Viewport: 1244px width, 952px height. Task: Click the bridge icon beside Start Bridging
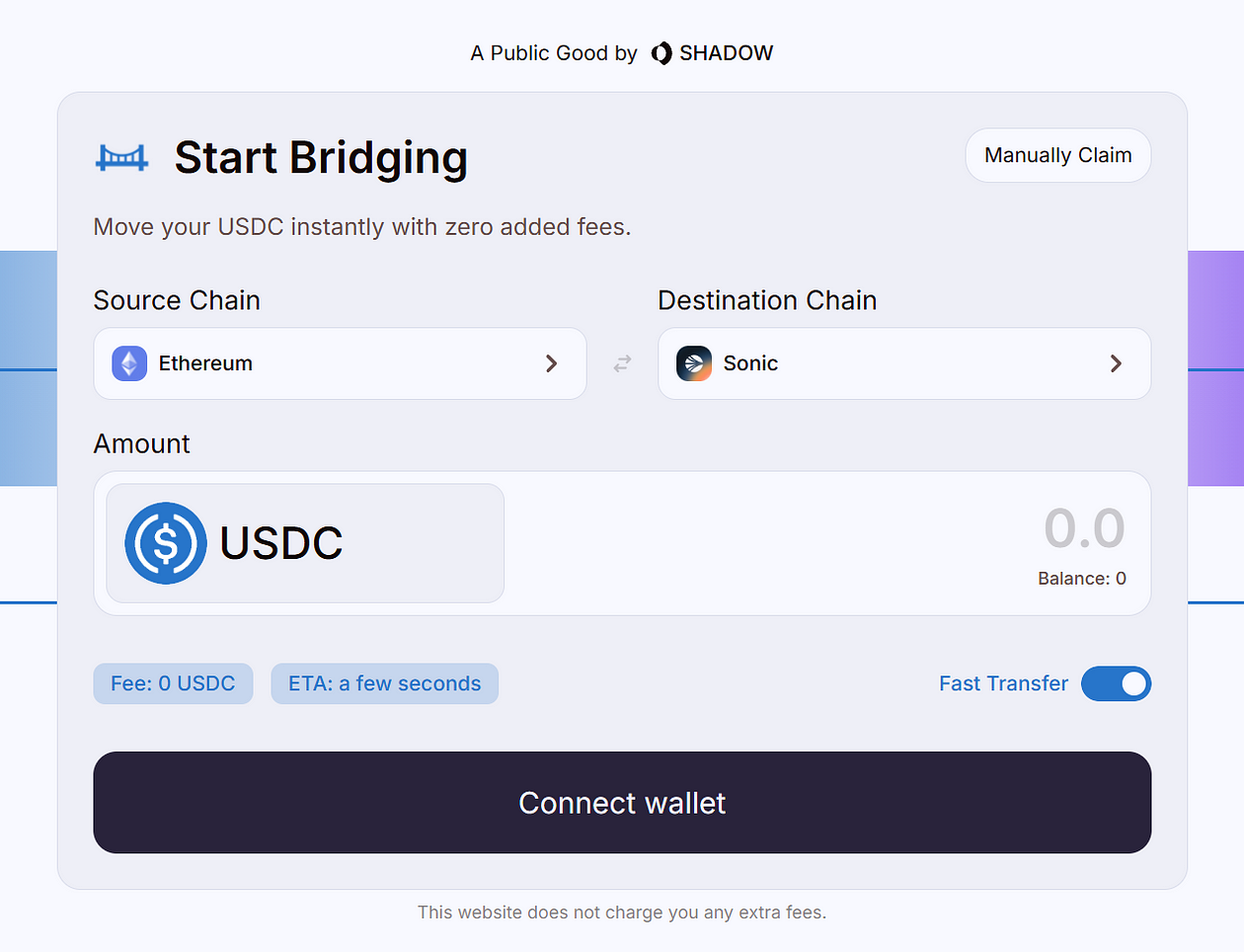pyautogui.click(x=121, y=157)
